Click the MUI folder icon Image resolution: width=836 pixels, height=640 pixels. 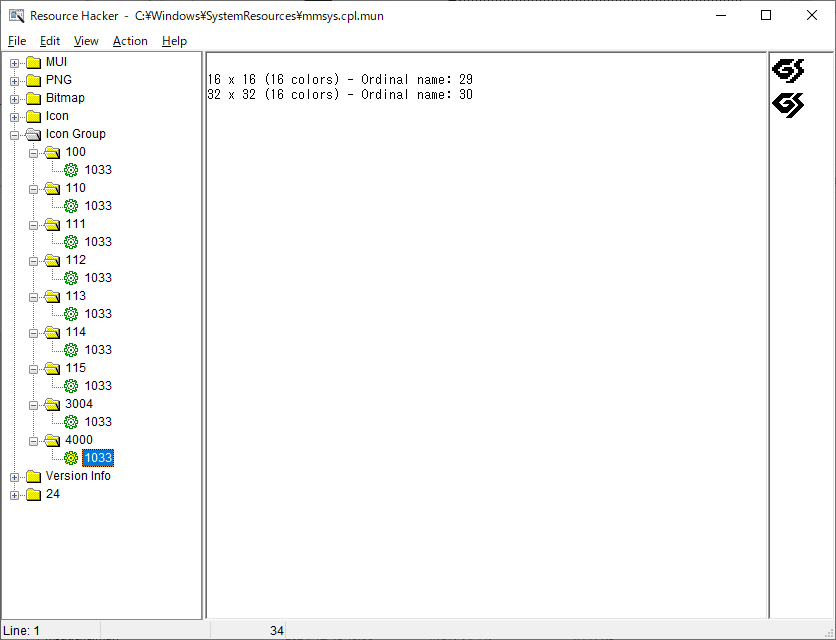[x=34, y=62]
